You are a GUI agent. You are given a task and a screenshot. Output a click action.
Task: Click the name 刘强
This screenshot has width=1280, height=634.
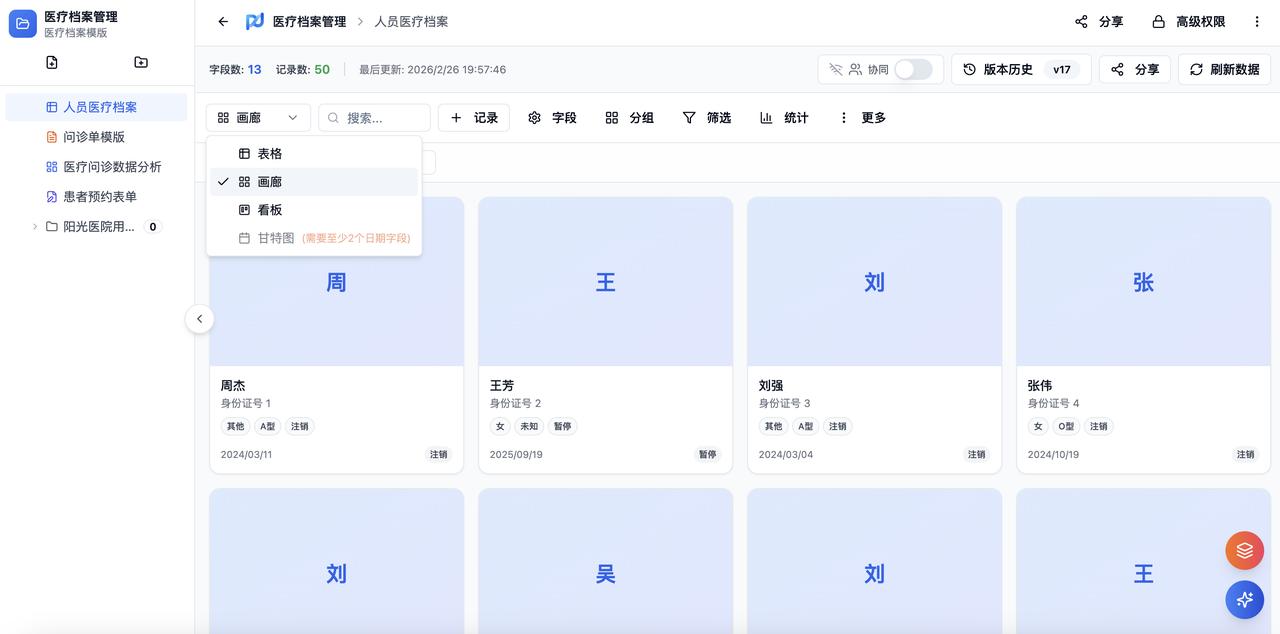771,385
